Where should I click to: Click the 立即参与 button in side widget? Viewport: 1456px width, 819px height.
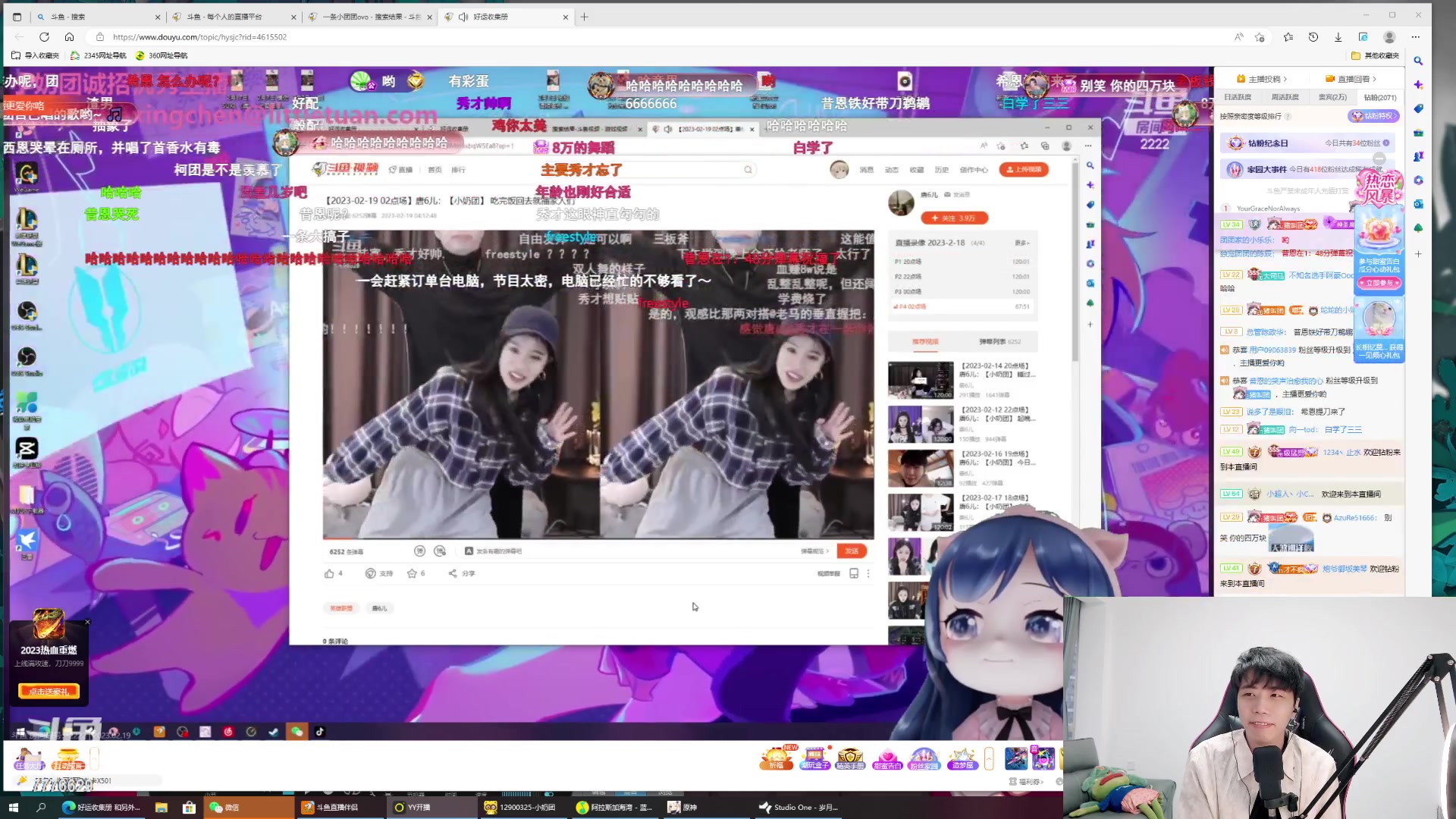[x=1379, y=283]
